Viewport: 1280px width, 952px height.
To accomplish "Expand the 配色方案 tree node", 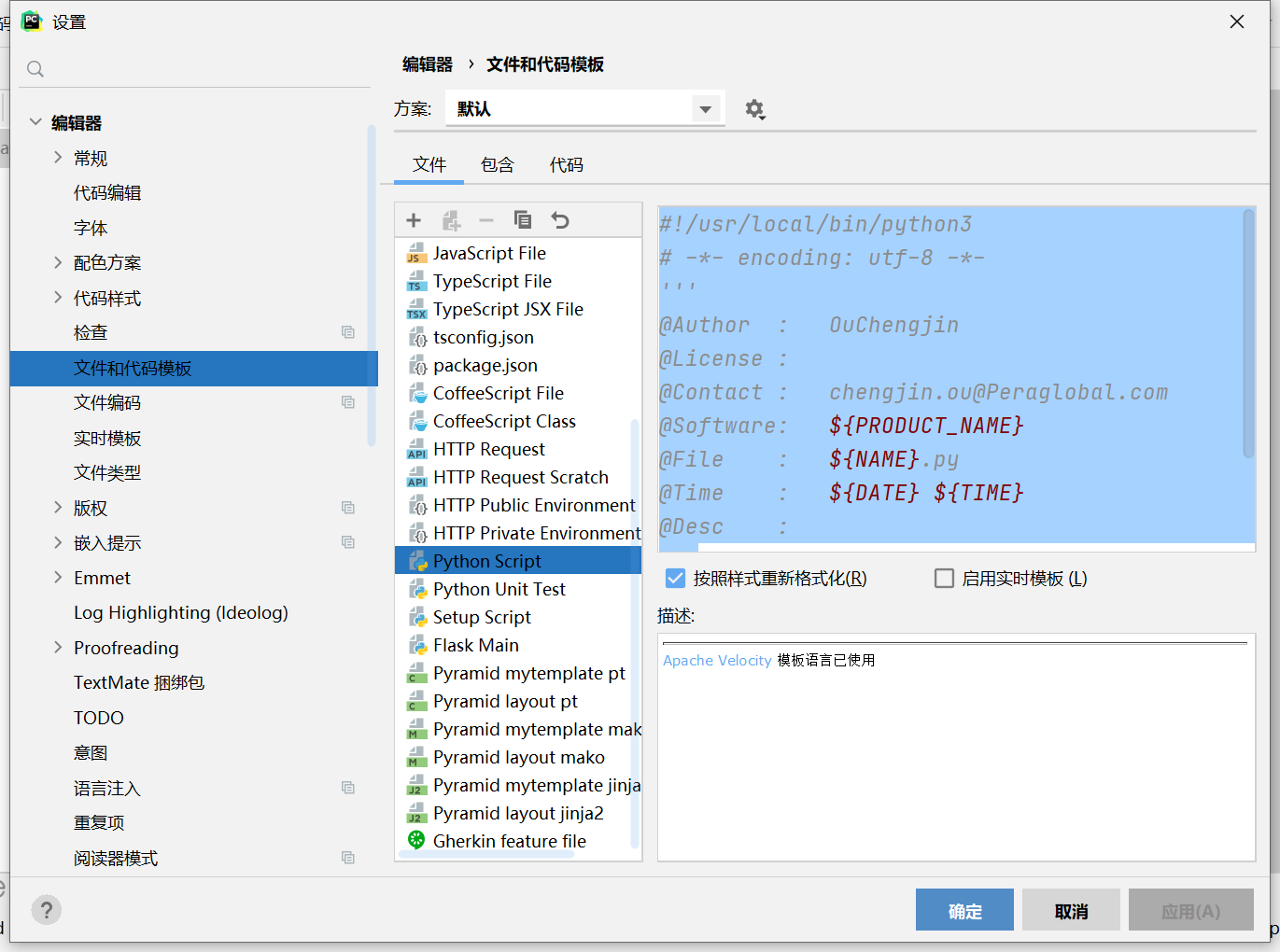I will [x=58, y=263].
